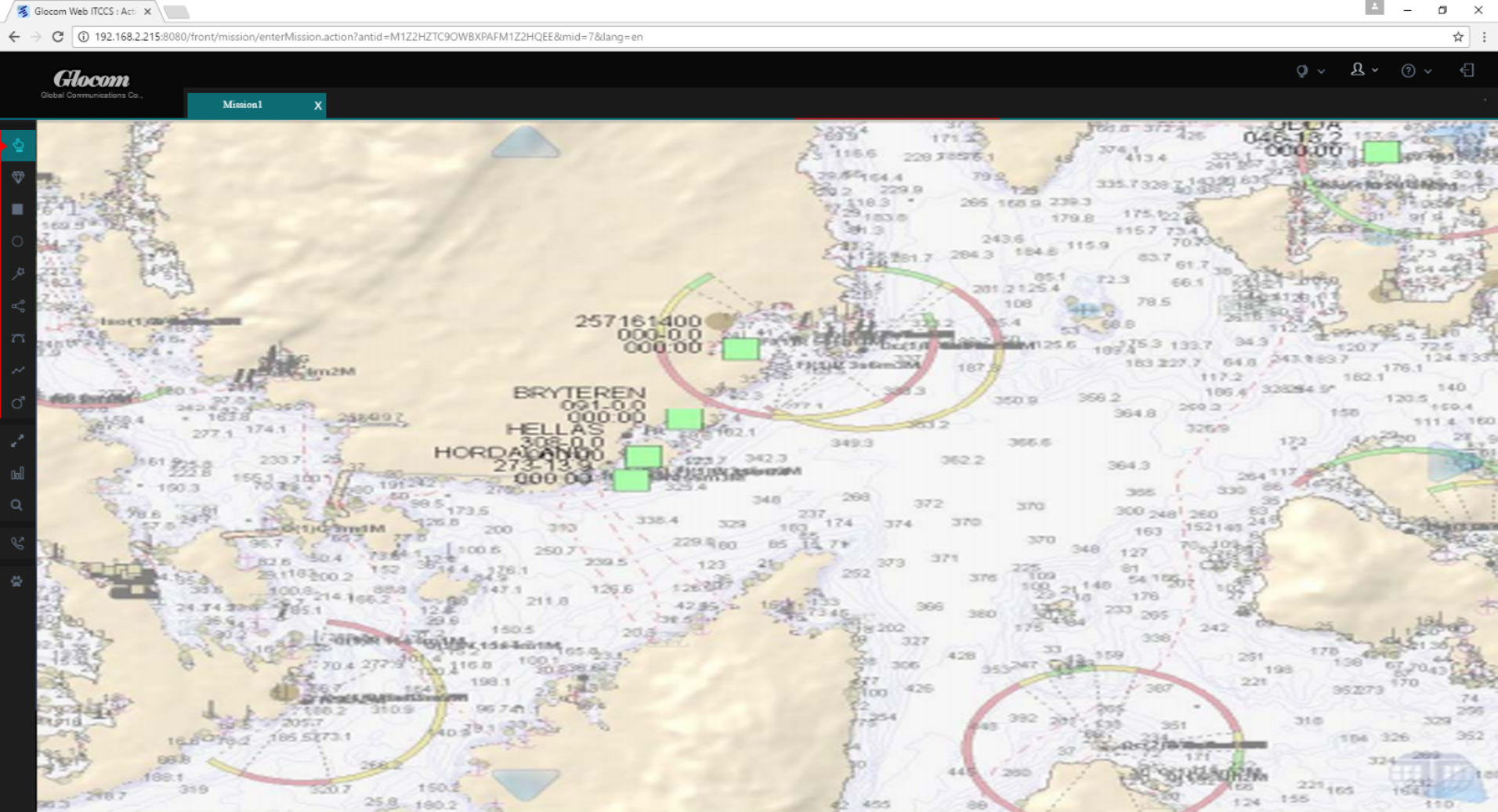Viewport: 1498px width, 812px height.
Task: Choose the circle drawing tool
Action: click(x=17, y=241)
